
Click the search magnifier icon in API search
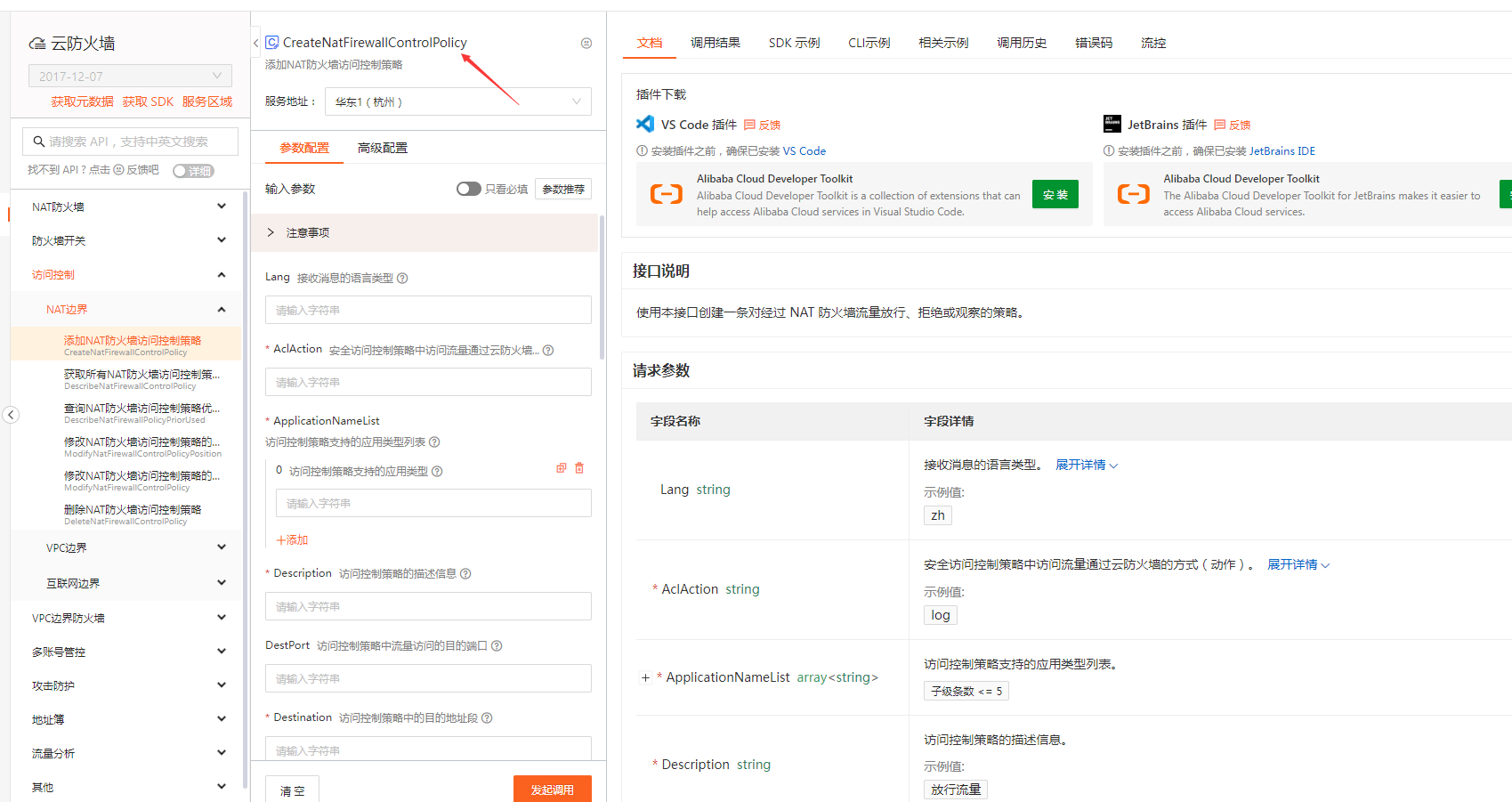pyautogui.click(x=39, y=142)
